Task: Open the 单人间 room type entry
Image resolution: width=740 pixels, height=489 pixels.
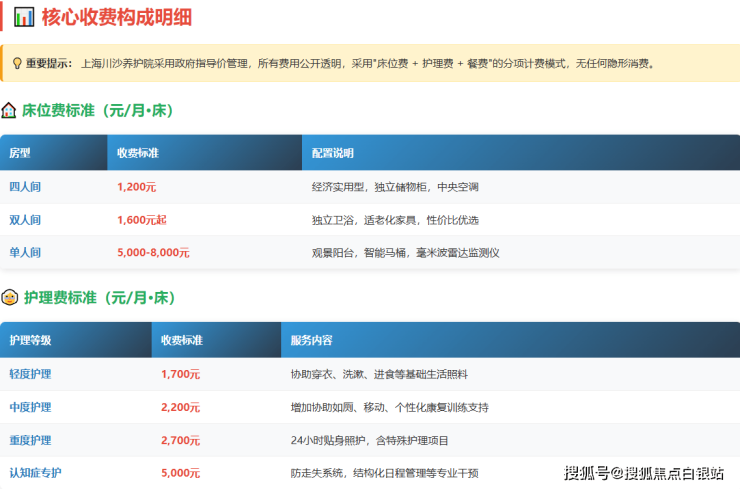Action: pyautogui.click(x=25, y=253)
